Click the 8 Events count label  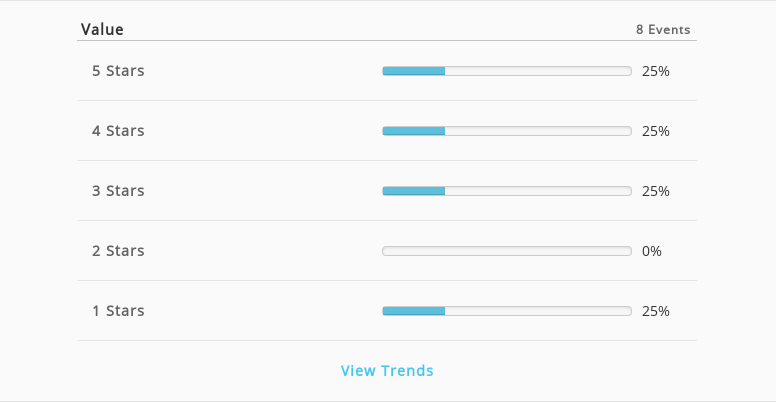coord(663,30)
